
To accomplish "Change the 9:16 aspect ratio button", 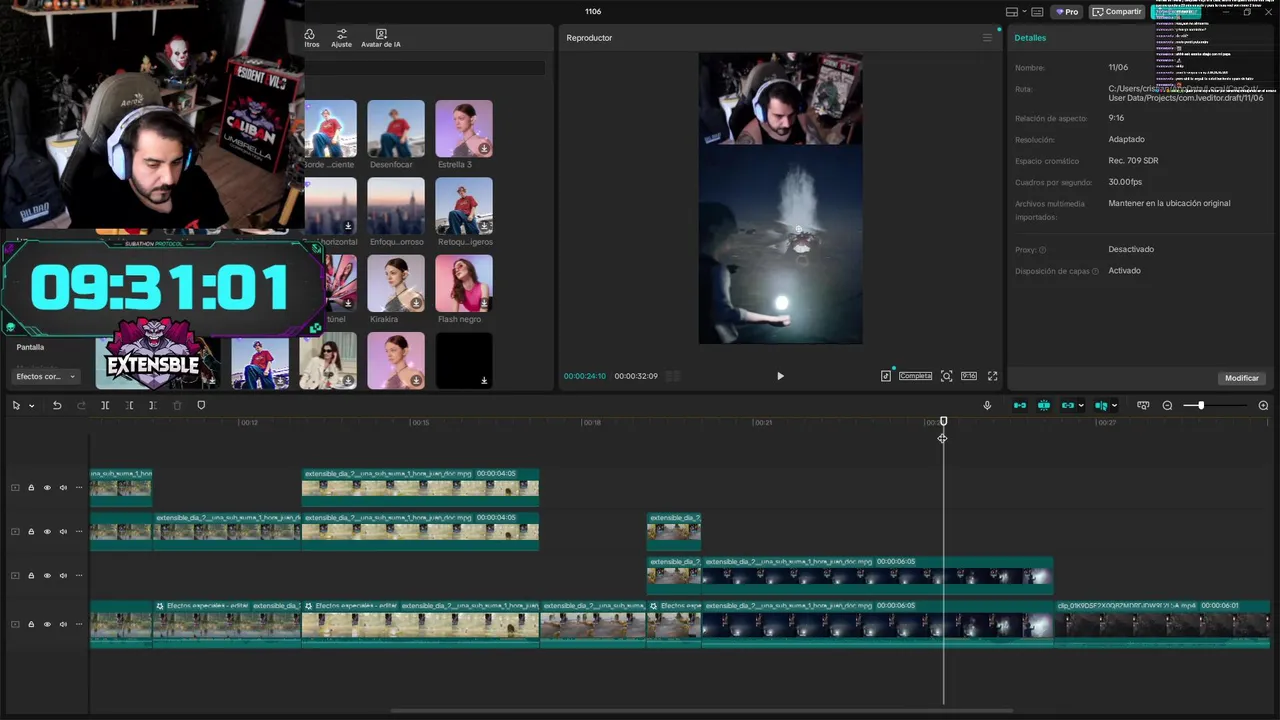I will (969, 376).
